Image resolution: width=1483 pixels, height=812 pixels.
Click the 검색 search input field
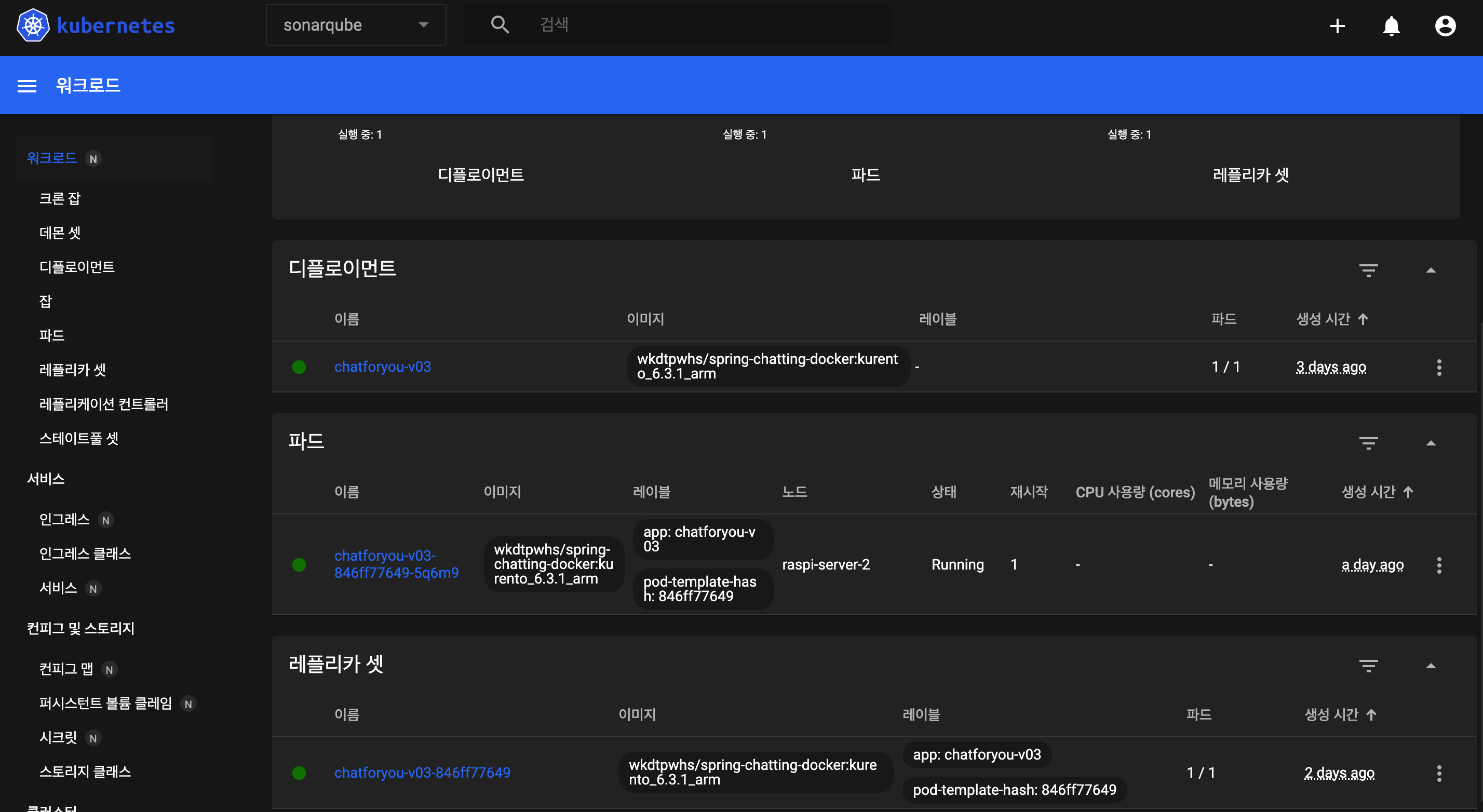pyautogui.click(x=691, y=25)
